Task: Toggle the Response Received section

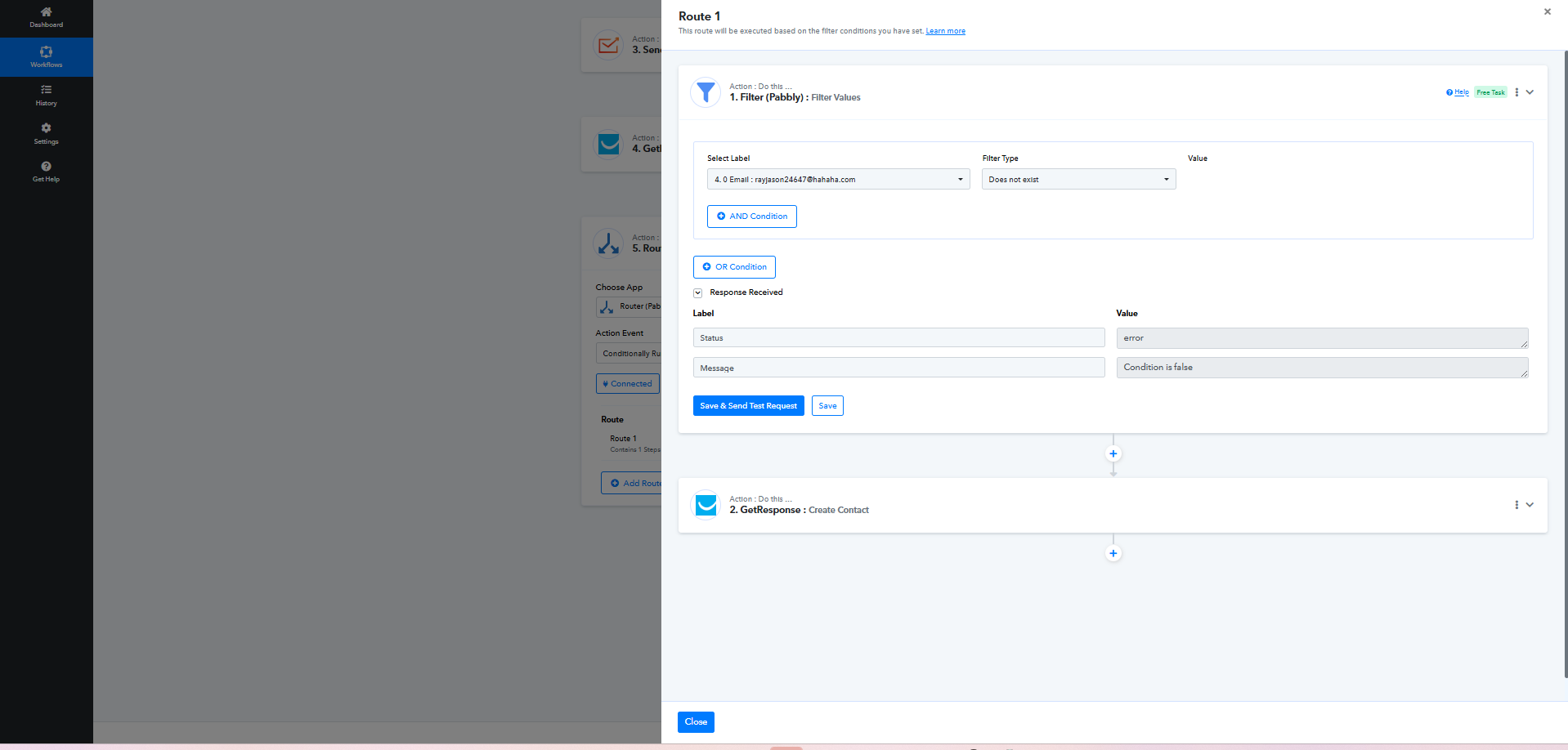Action: [698, 292]
